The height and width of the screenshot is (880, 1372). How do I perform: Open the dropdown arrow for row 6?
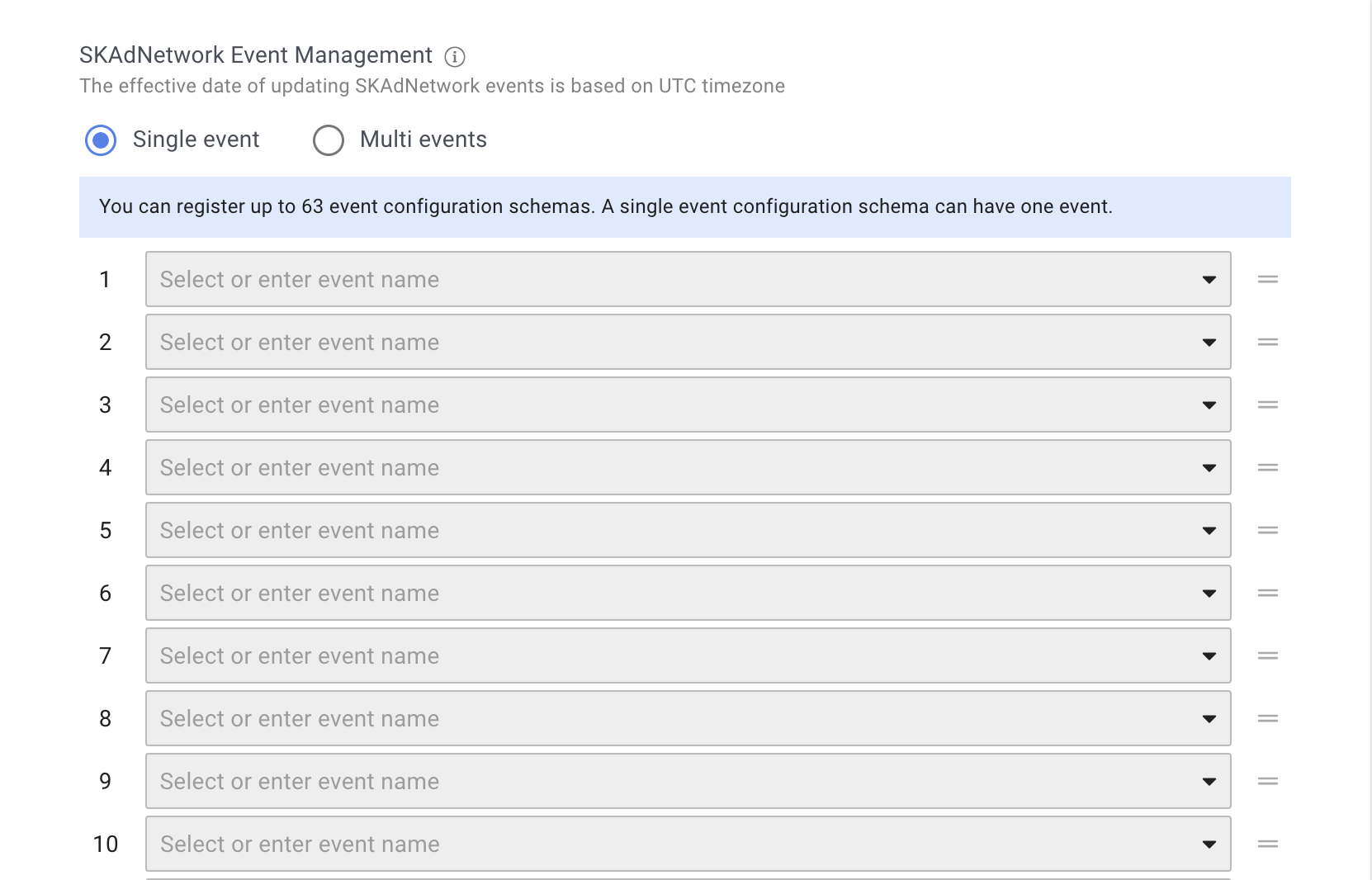click(1209, 594)
